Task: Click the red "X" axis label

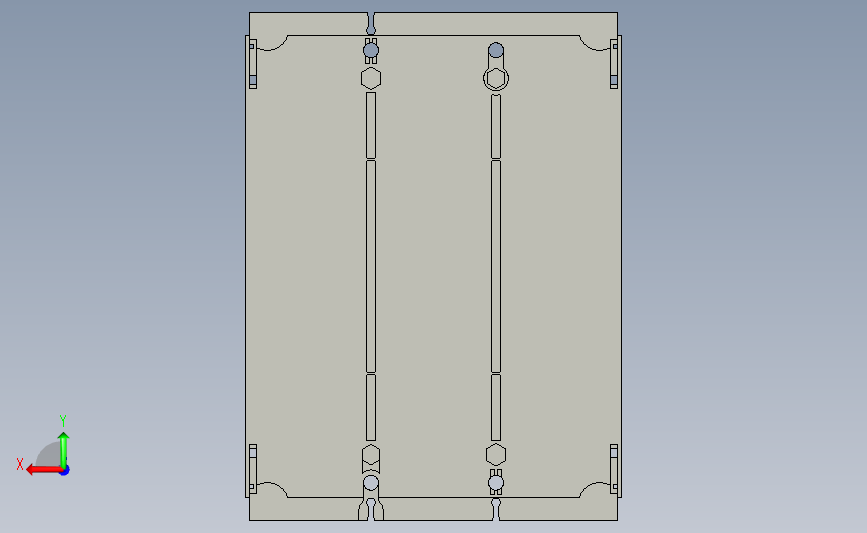Action: click(20, 464)
